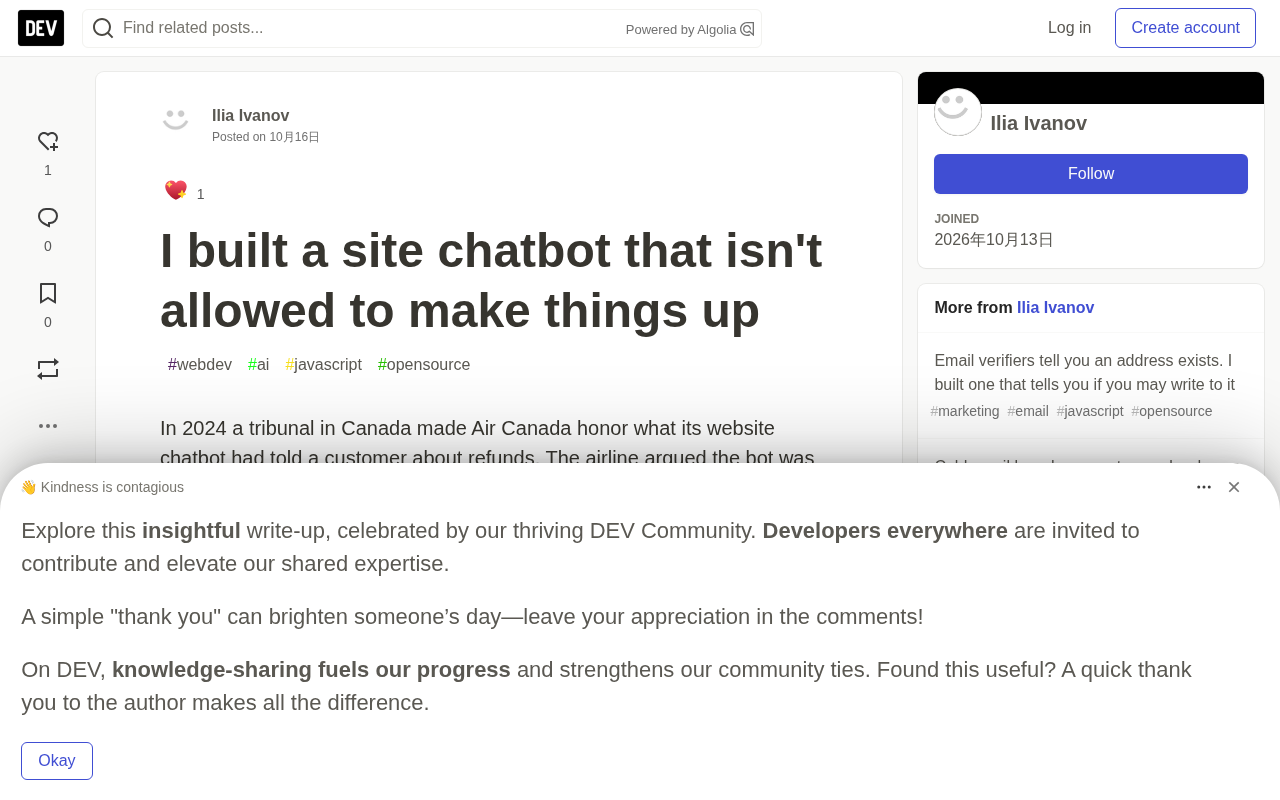Select the sidebar #opensource tag
The height and width of the screenshot is (800, 1280).
pos(1172,411)
